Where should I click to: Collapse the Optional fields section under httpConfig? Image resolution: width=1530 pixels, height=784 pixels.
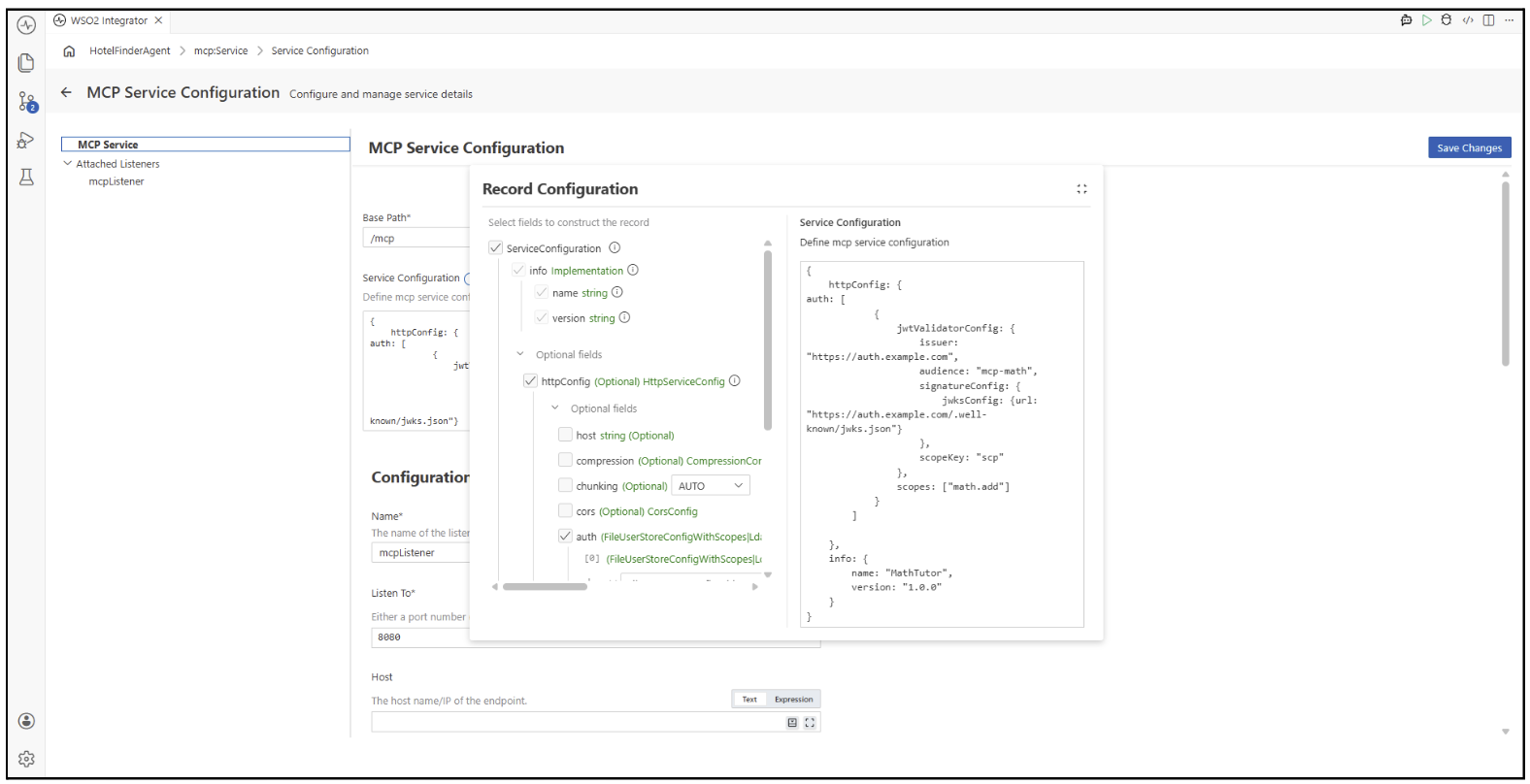555,408
